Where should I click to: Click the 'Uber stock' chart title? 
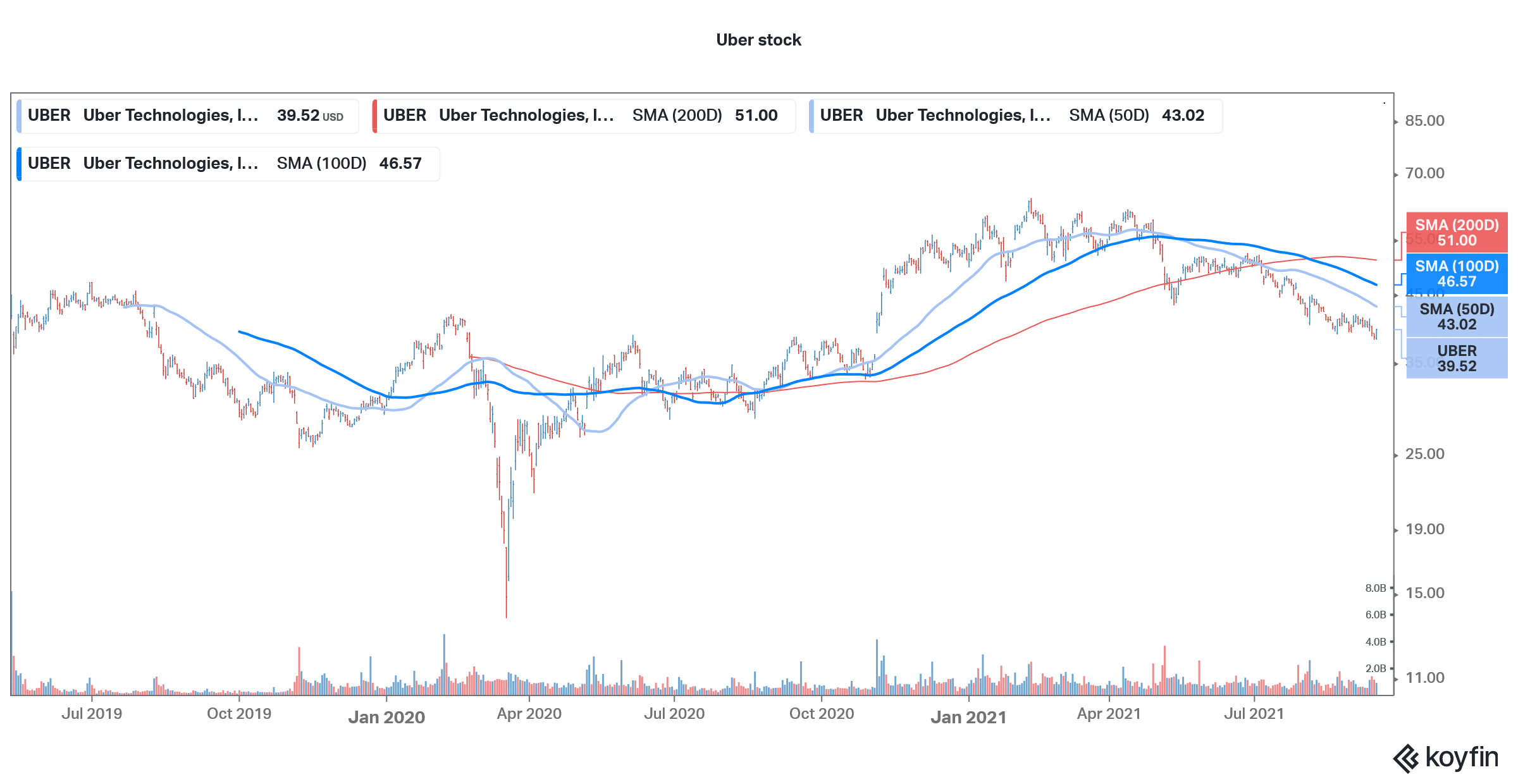[758, 40]
